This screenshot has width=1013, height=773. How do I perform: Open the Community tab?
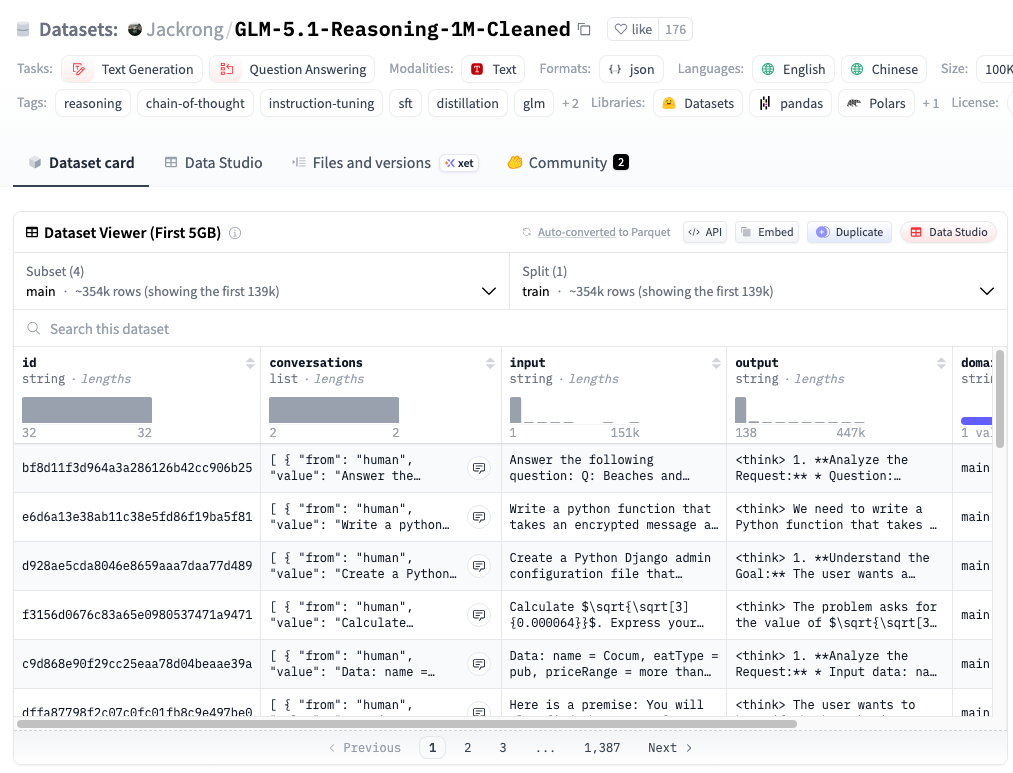(x=568, y=163)
